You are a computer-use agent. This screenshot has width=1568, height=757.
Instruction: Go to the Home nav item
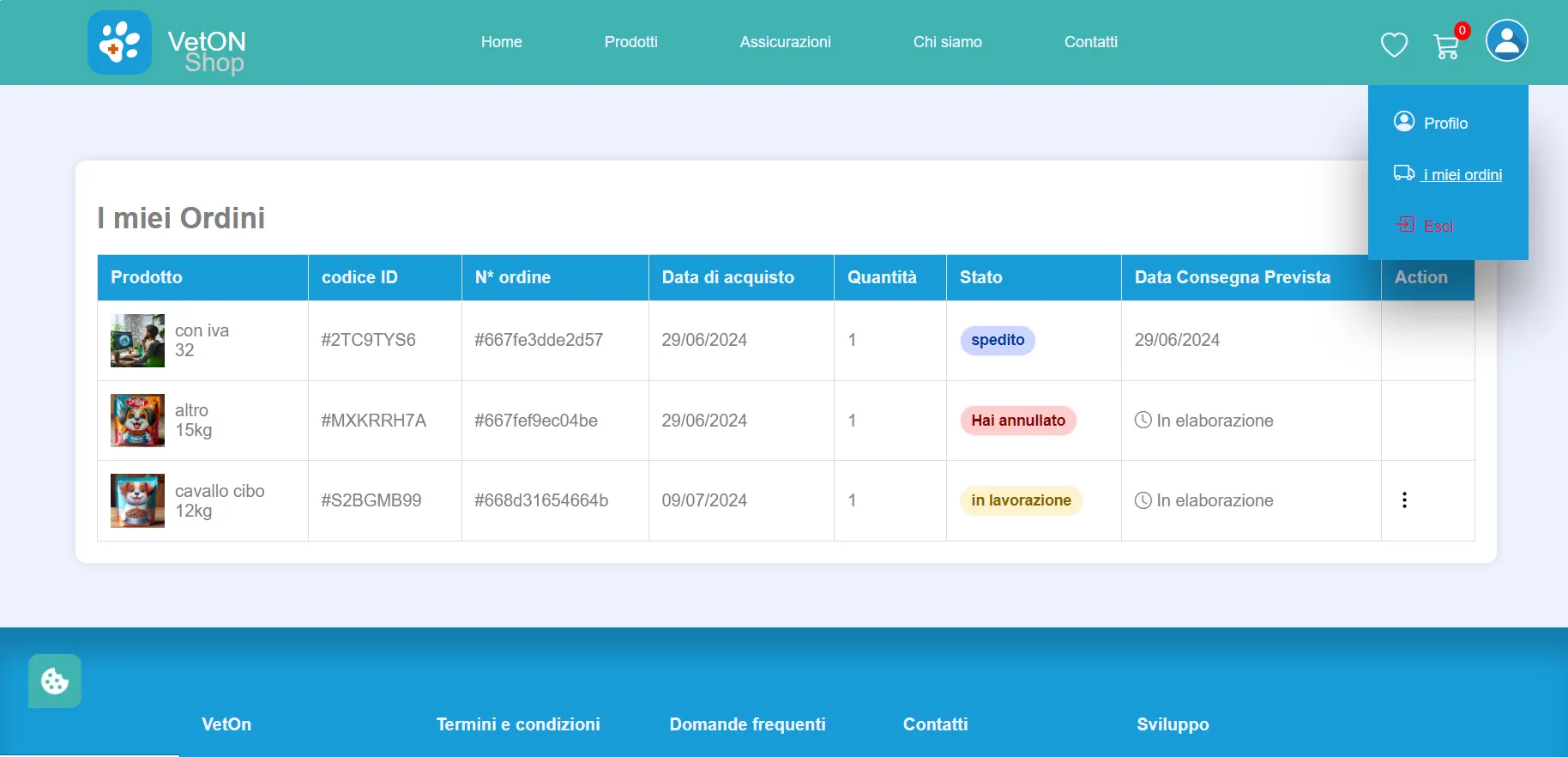[502, 42]
